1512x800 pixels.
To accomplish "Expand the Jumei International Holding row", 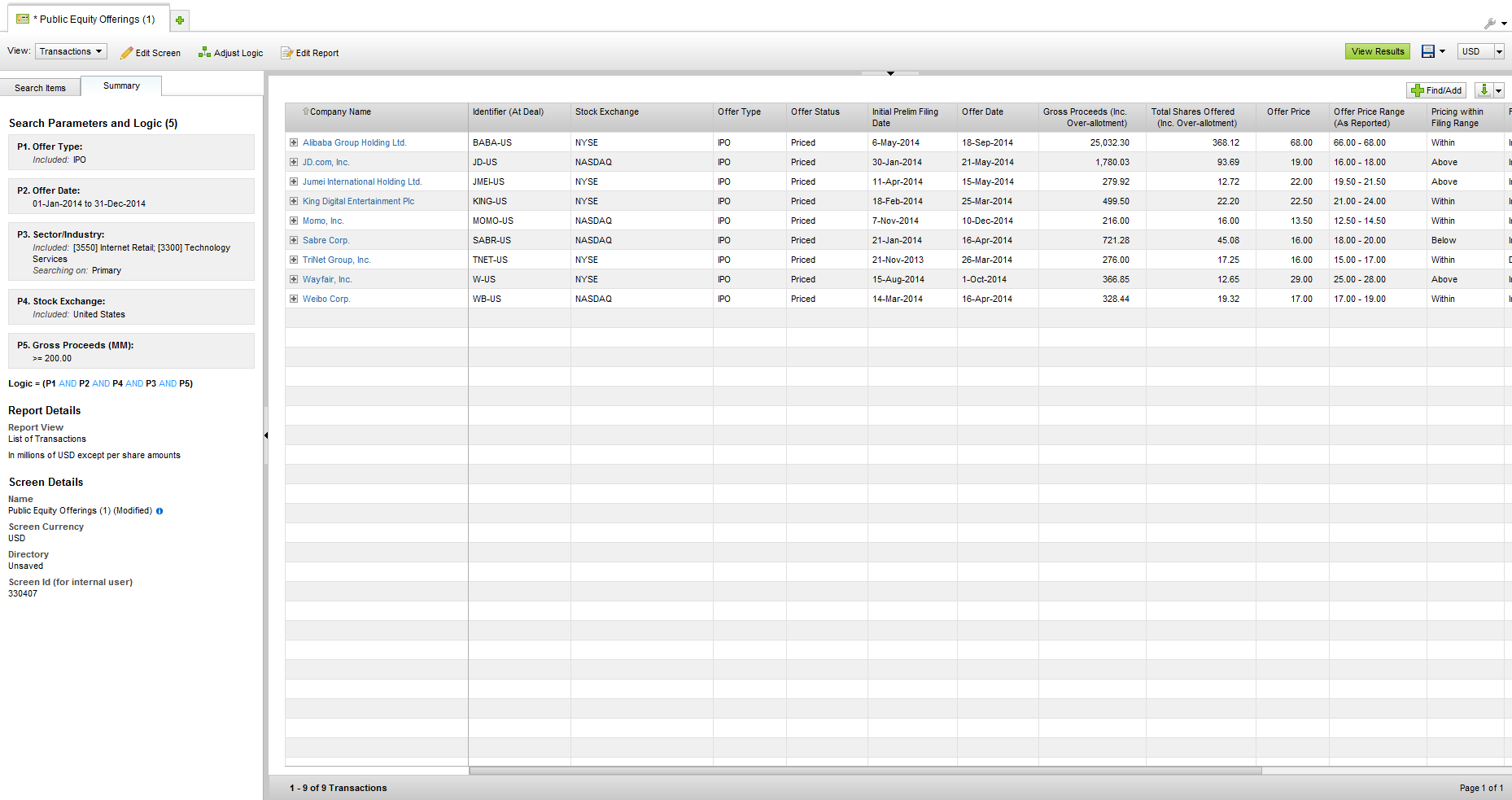I will (294, 181).
